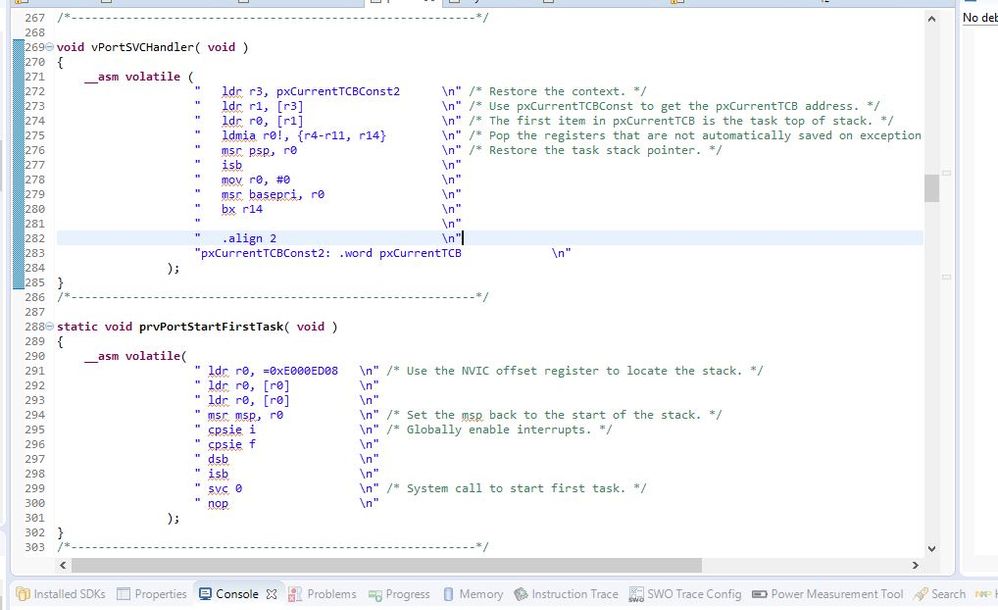Click the 'svc 0' instruction
This screenshot has height=610, width=998.
click(225, 488)
